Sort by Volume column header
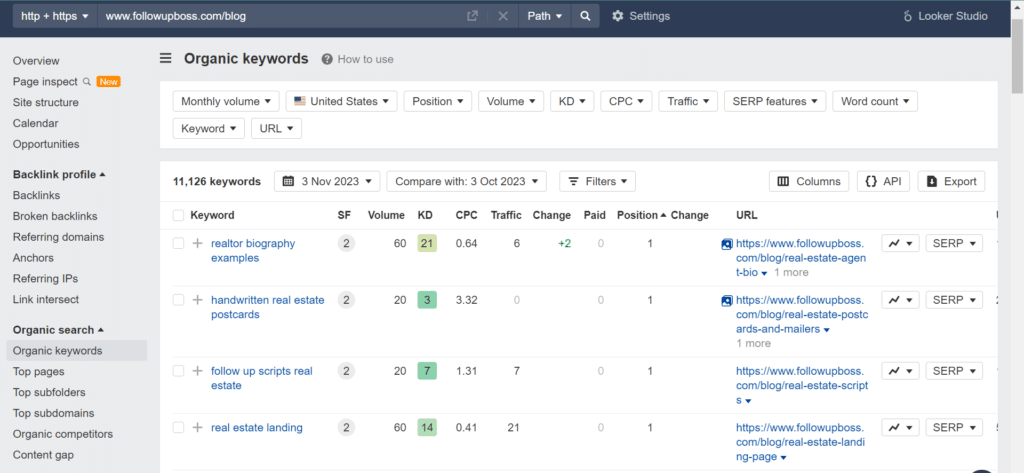The image size is (1024, 473). [x=387, y=216]
